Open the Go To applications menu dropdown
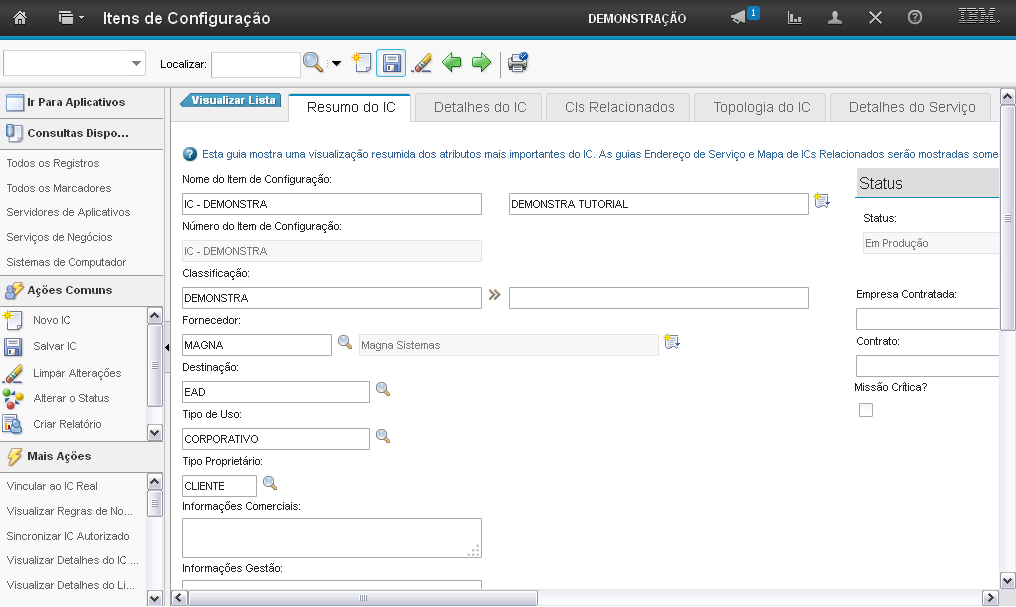 72,17
